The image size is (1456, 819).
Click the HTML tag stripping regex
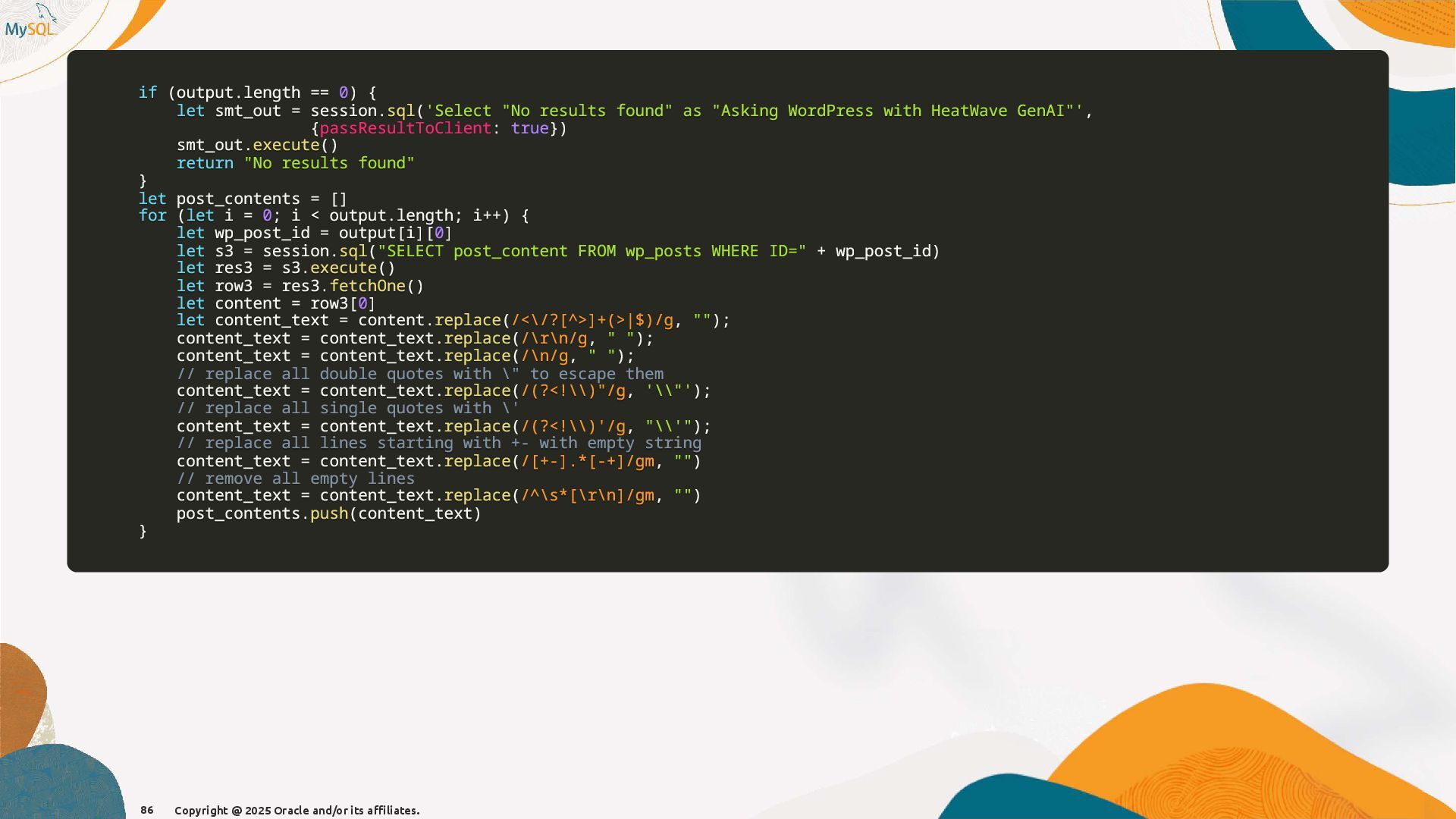pyautogui.click(x=592, y=320)
